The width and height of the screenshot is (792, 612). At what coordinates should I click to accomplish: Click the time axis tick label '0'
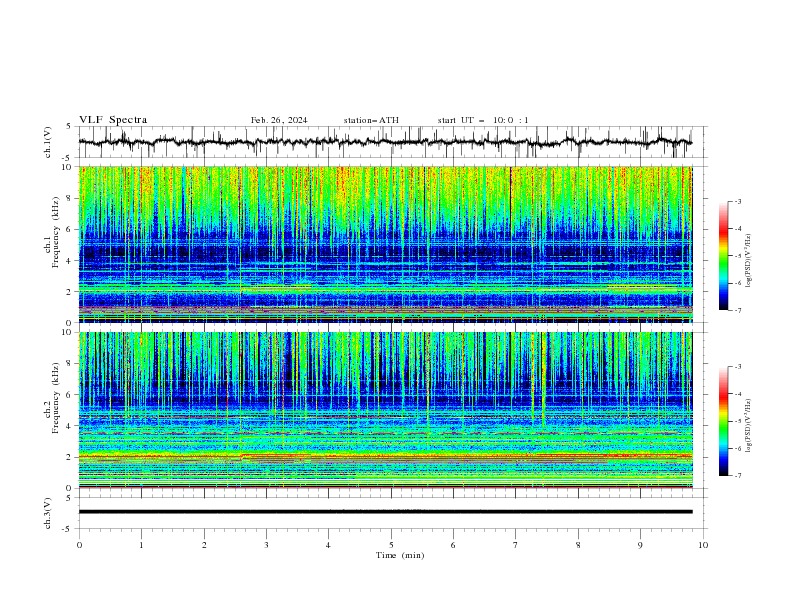(79, 545)
